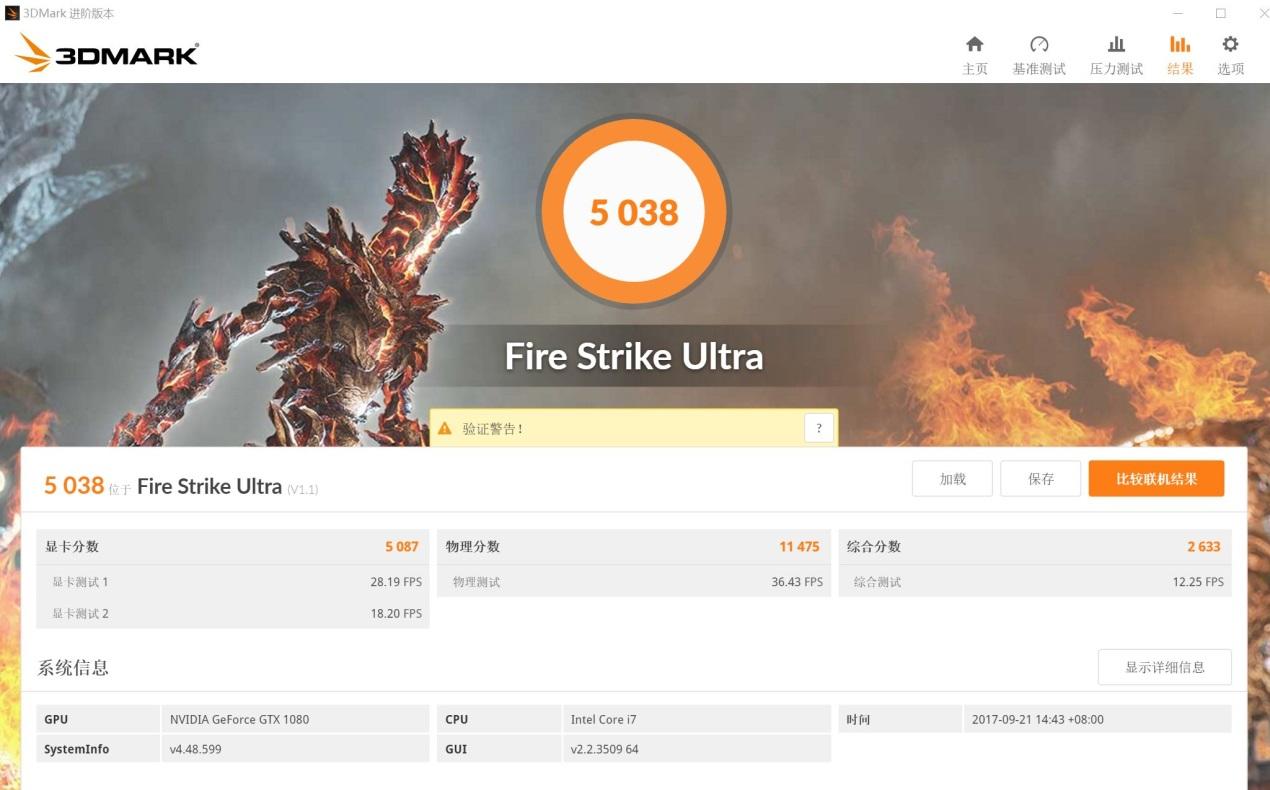
Task: Click the V1.1 version label
Action: coord(303,490)
